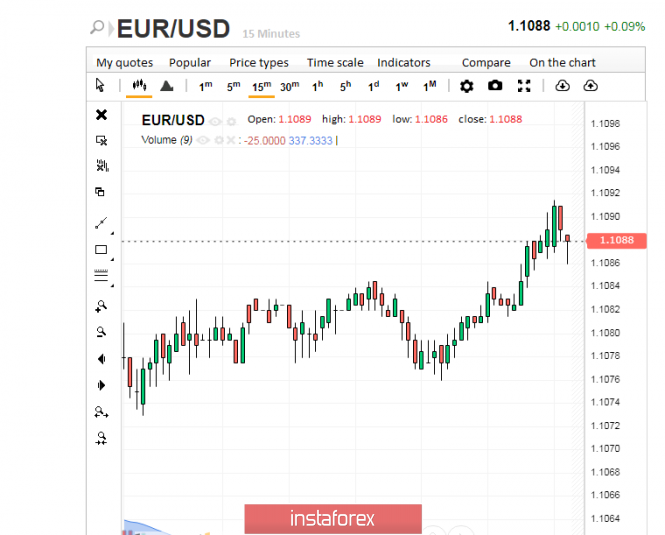Open Volume indicator settings gear
Viewport: 665px width, 535px height.
pos(219,140)
